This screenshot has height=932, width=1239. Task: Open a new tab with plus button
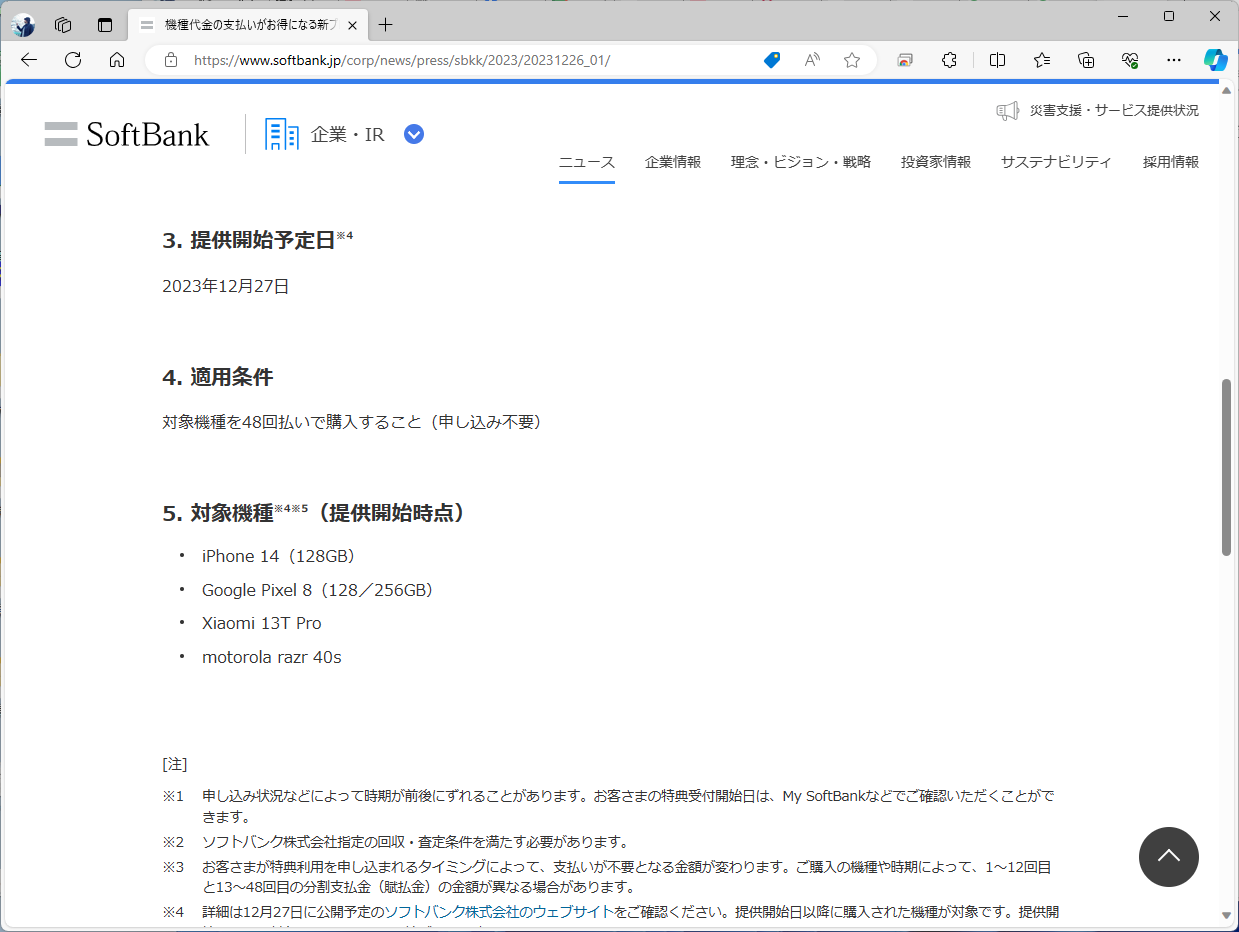tap(386, 25)
